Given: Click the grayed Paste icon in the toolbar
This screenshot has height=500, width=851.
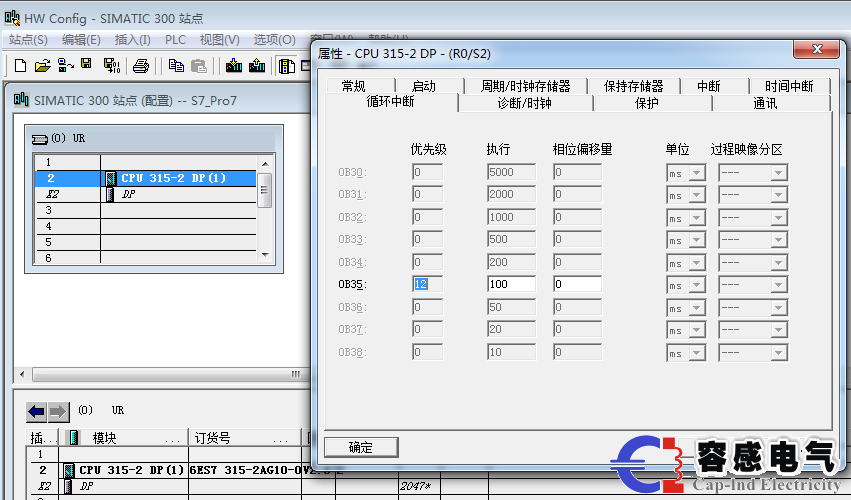Looking at the screenshot, I should tap(199, 66).
